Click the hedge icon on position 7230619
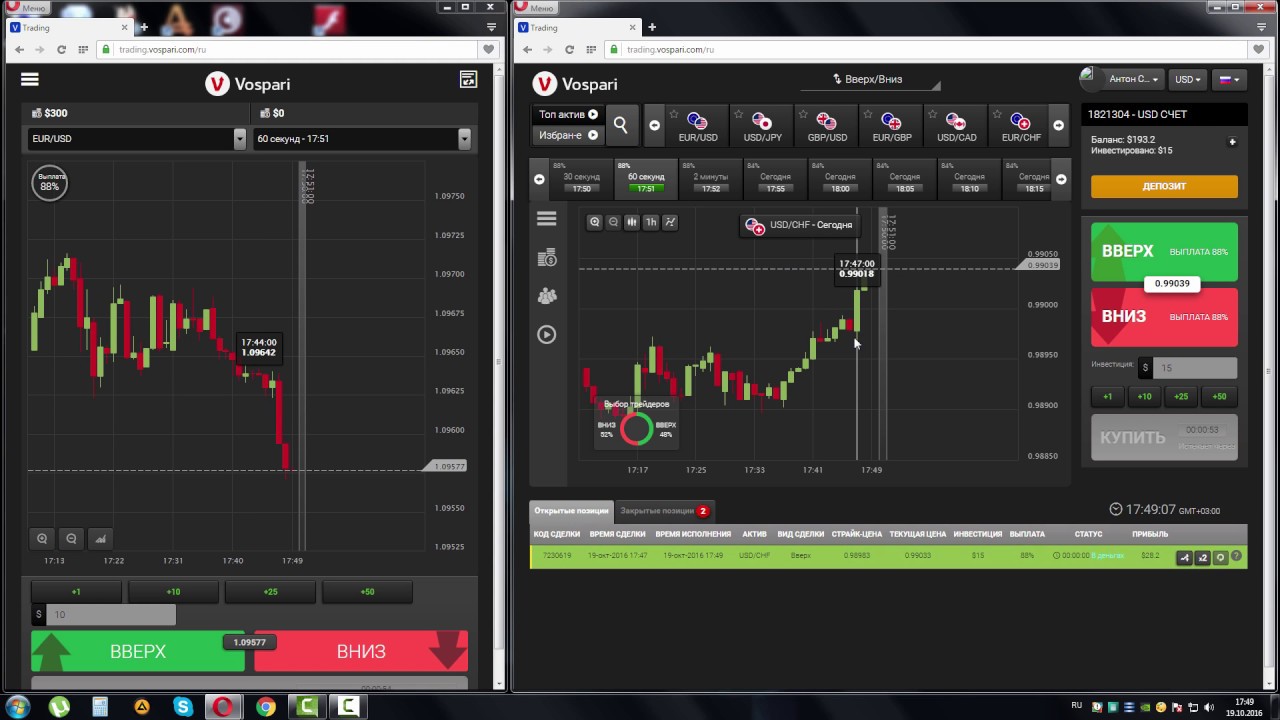This screenshot has width=1280, height=720. pyautogui.click(x=1185, y=558)
